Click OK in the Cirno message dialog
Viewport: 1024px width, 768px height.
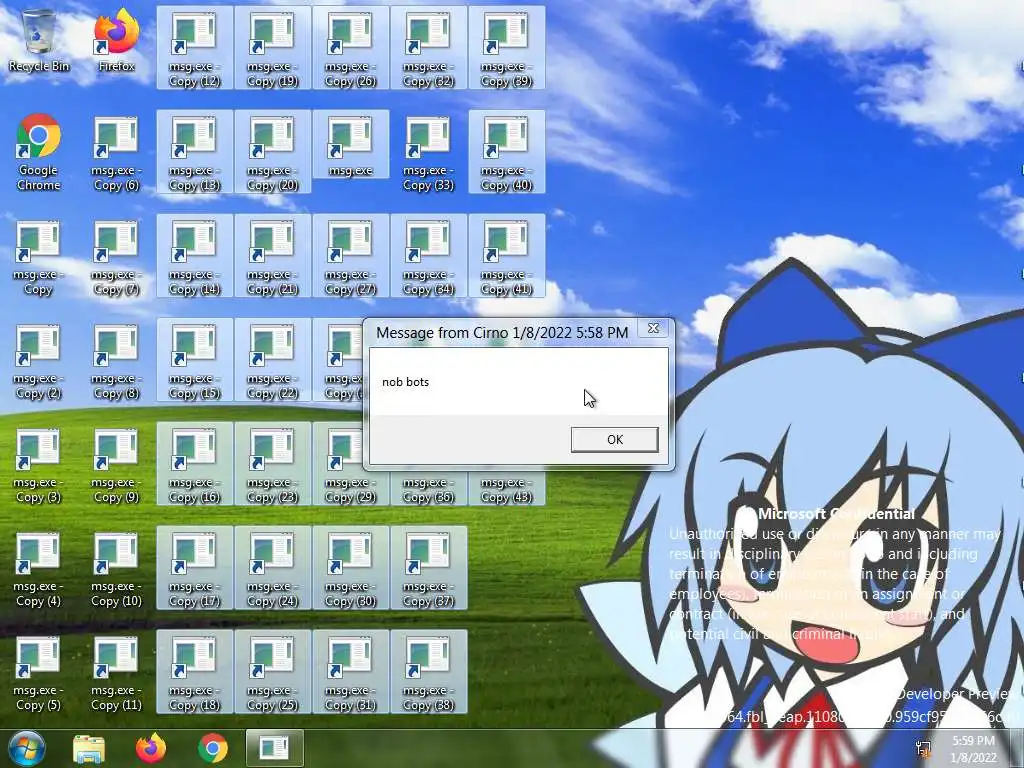pyautogui.click(x=615, y=440)
